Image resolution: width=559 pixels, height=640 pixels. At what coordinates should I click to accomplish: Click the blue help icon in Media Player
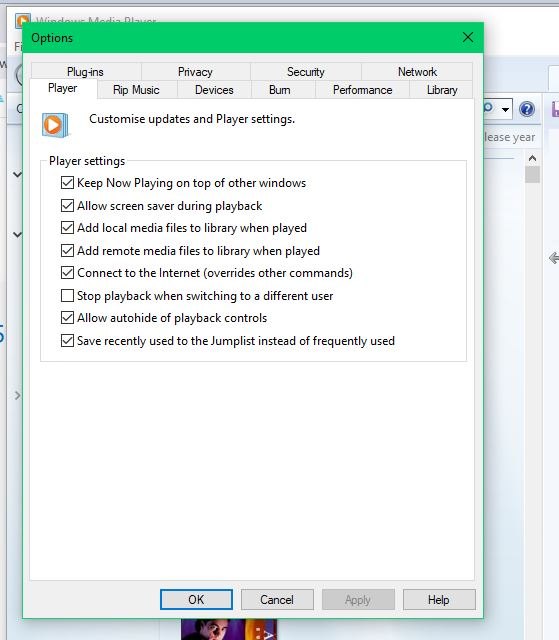click(527, 109)
